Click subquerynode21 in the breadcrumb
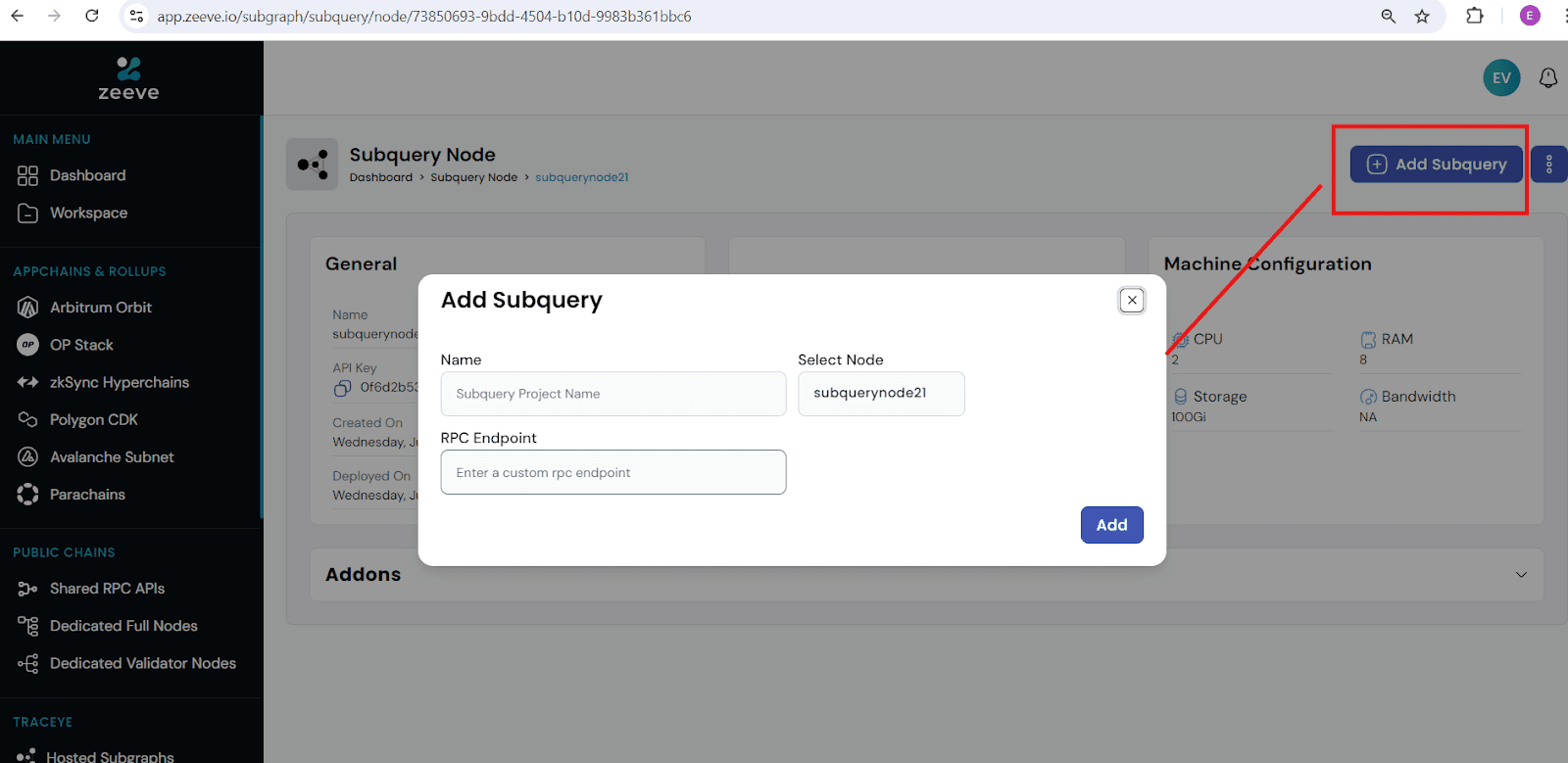1568x763 pixels. [582, 177]
